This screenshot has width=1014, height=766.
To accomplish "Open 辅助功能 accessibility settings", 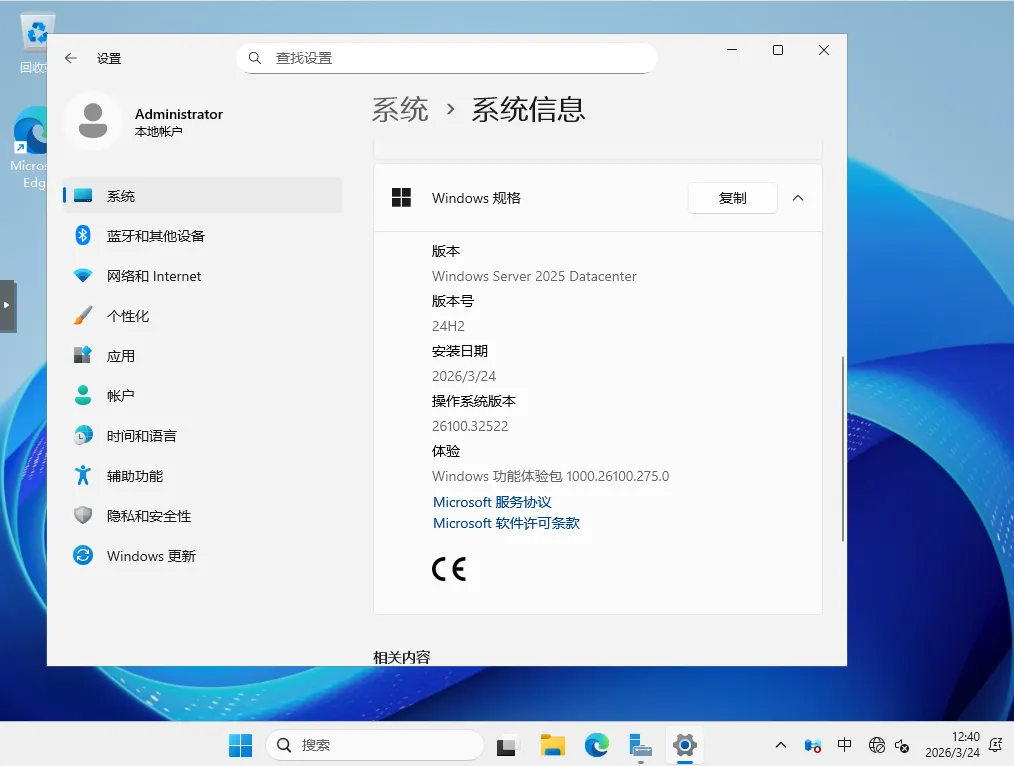I will pos(203,476).
